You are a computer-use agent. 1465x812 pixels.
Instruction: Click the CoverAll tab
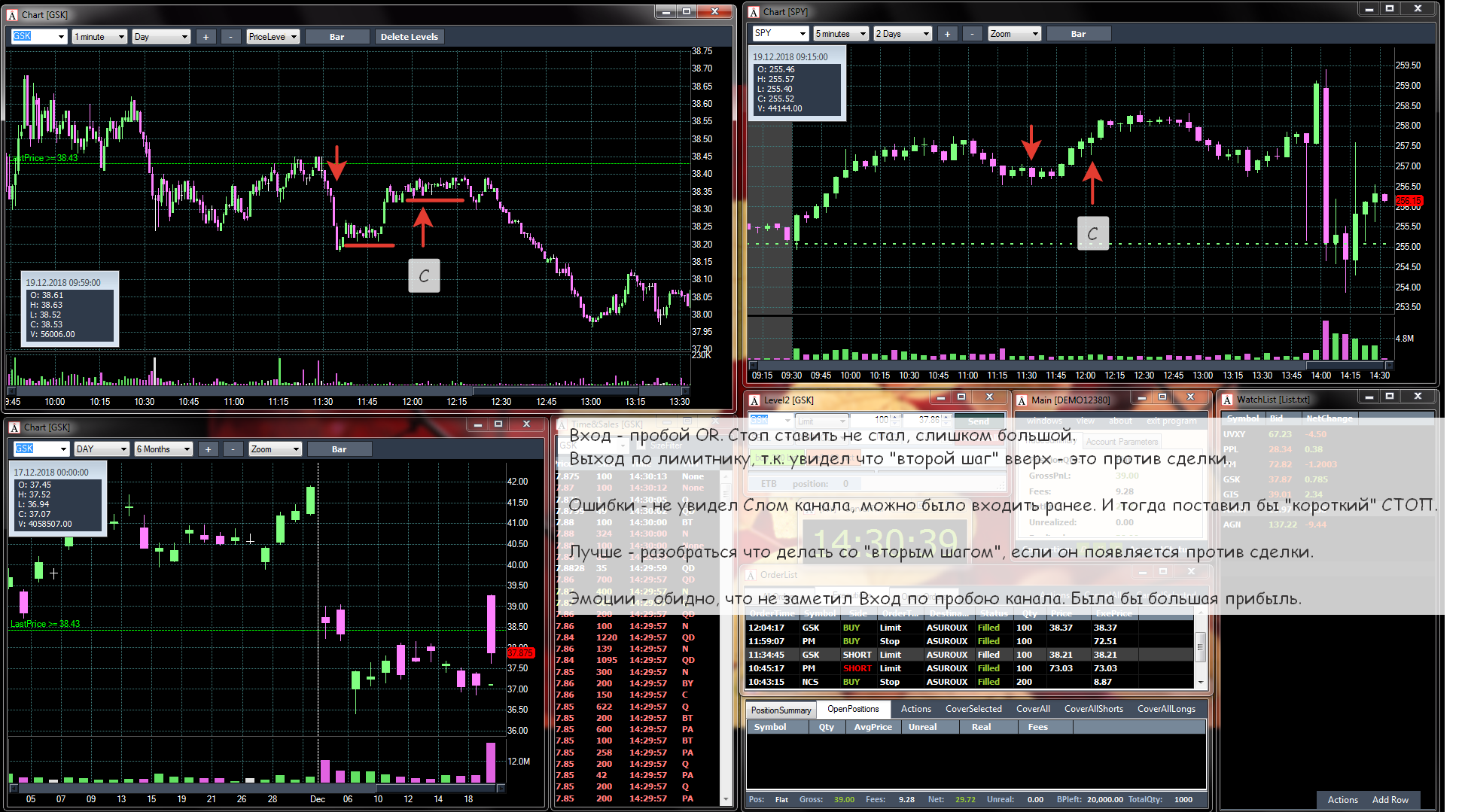click(1033, 709)
